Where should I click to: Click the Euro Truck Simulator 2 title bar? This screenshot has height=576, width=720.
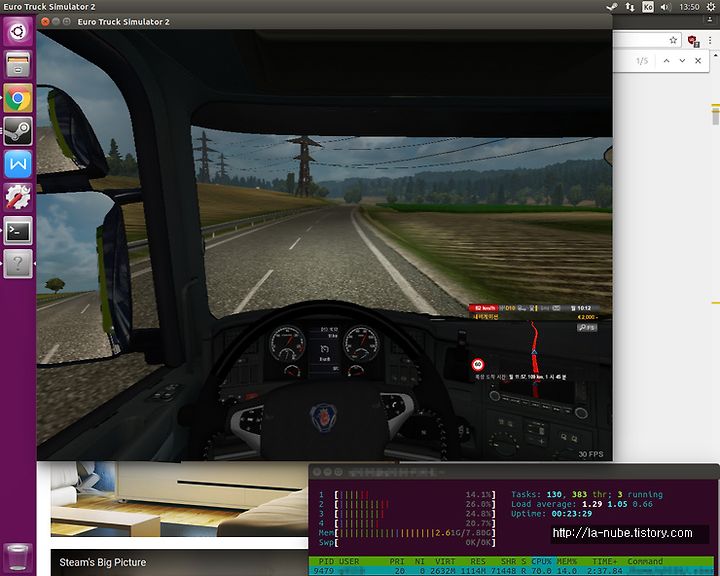(324, 22)
